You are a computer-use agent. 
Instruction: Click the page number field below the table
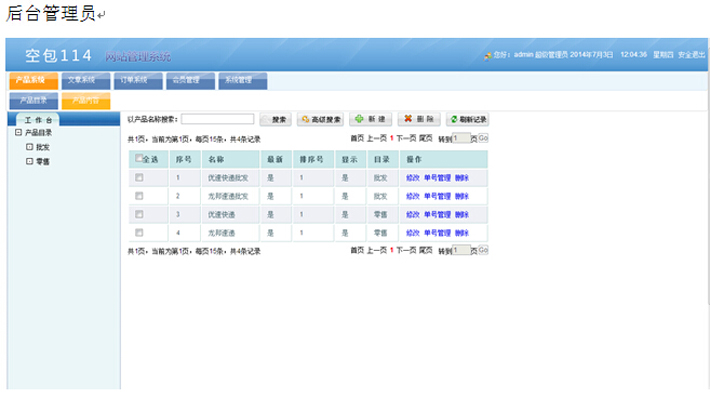coord(461,250)
